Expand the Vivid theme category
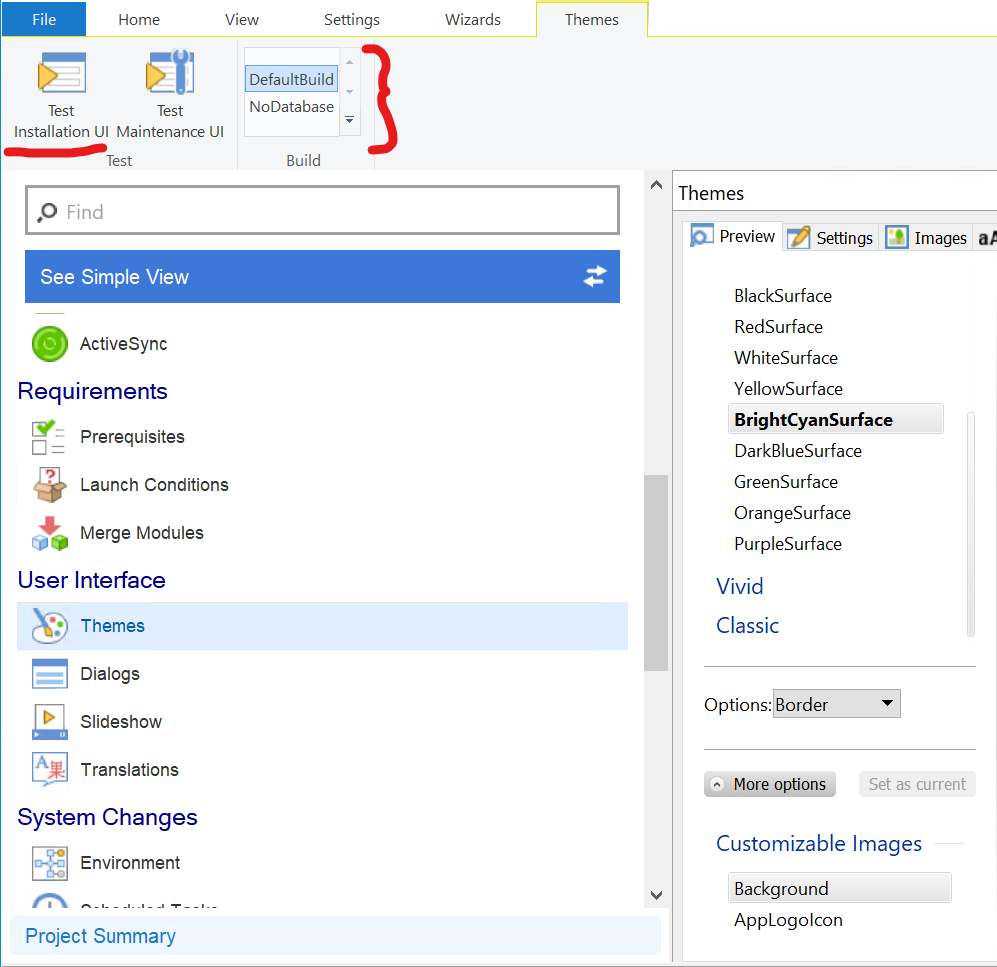 pyautogui.click(x=740, y=586)
